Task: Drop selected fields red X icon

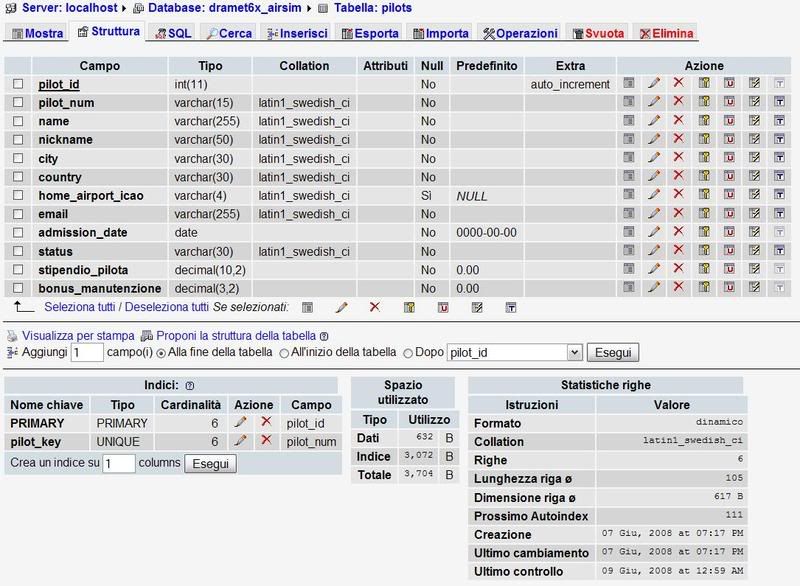Action: [374, 307]
